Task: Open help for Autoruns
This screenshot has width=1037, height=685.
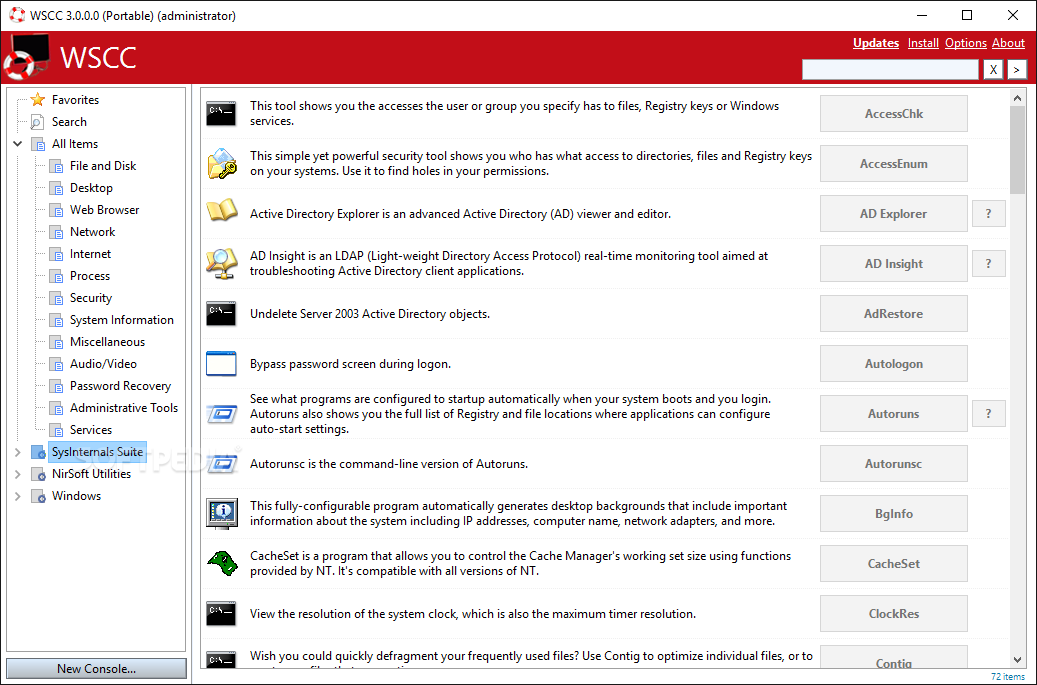Action: tap(989, 414)
